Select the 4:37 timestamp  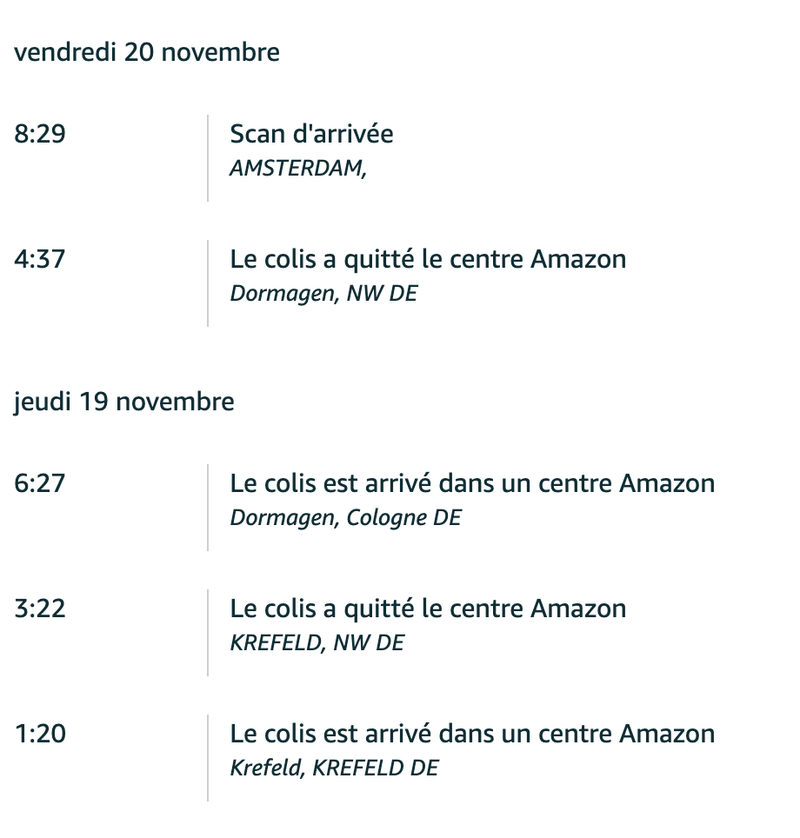tap(40, 259)
